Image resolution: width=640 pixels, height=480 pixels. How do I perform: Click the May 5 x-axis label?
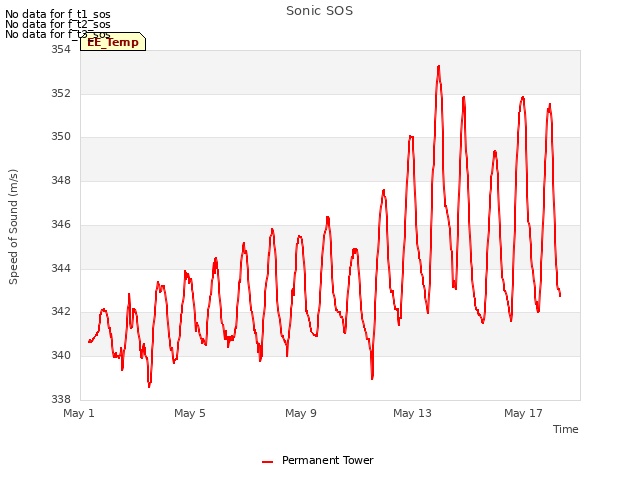[x=190, y=413]
